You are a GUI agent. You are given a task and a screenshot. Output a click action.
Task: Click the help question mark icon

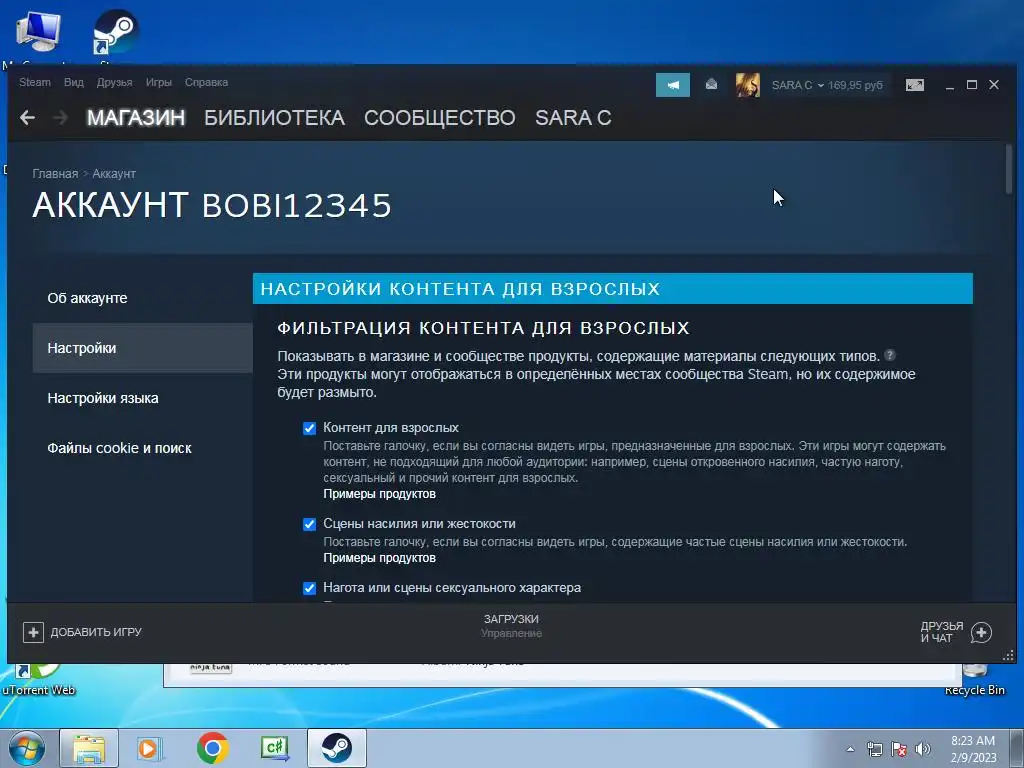[889, 355]
